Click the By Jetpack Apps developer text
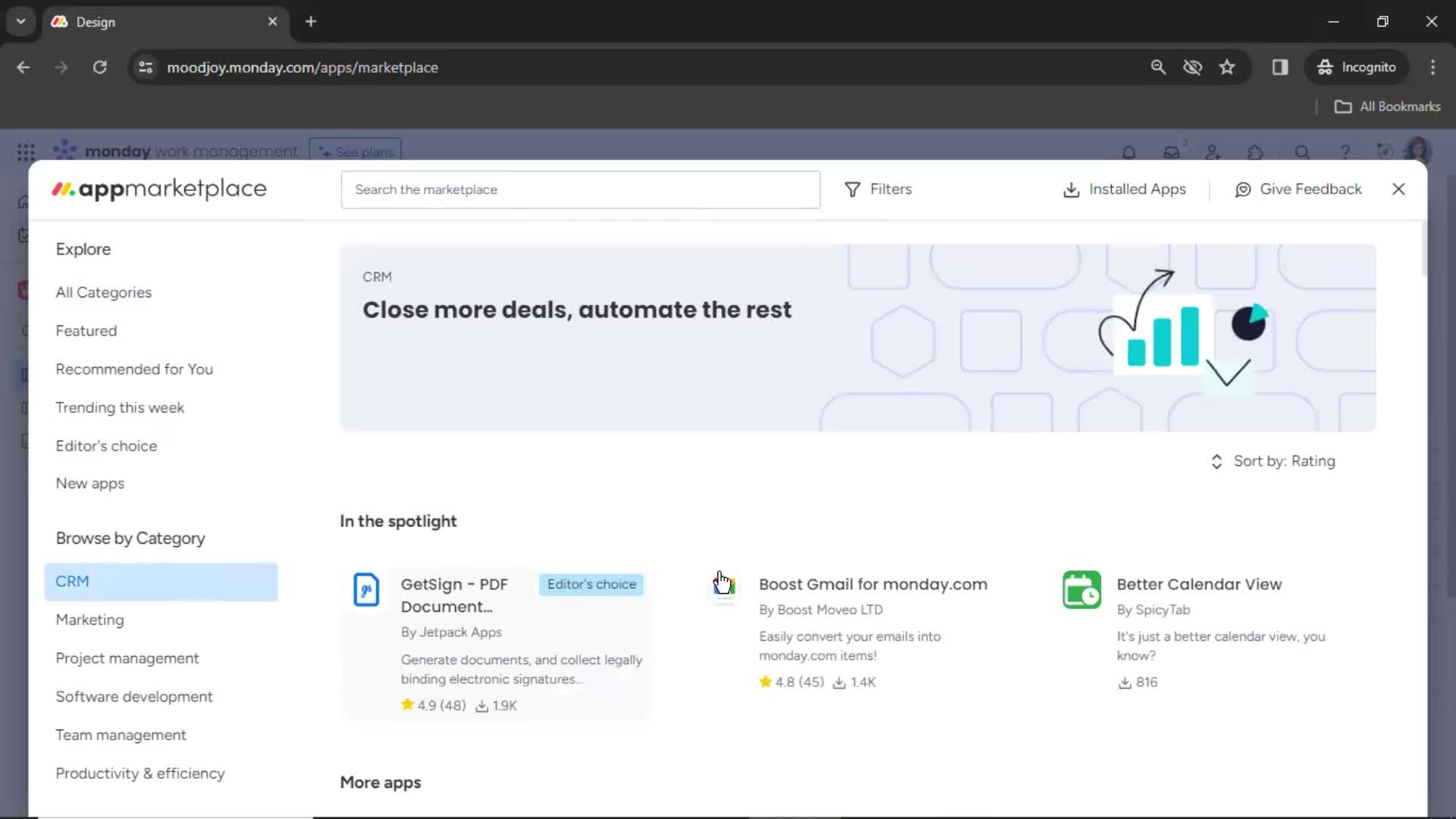1456x819 pixels. pyautogui.click(x=451, y=632)
